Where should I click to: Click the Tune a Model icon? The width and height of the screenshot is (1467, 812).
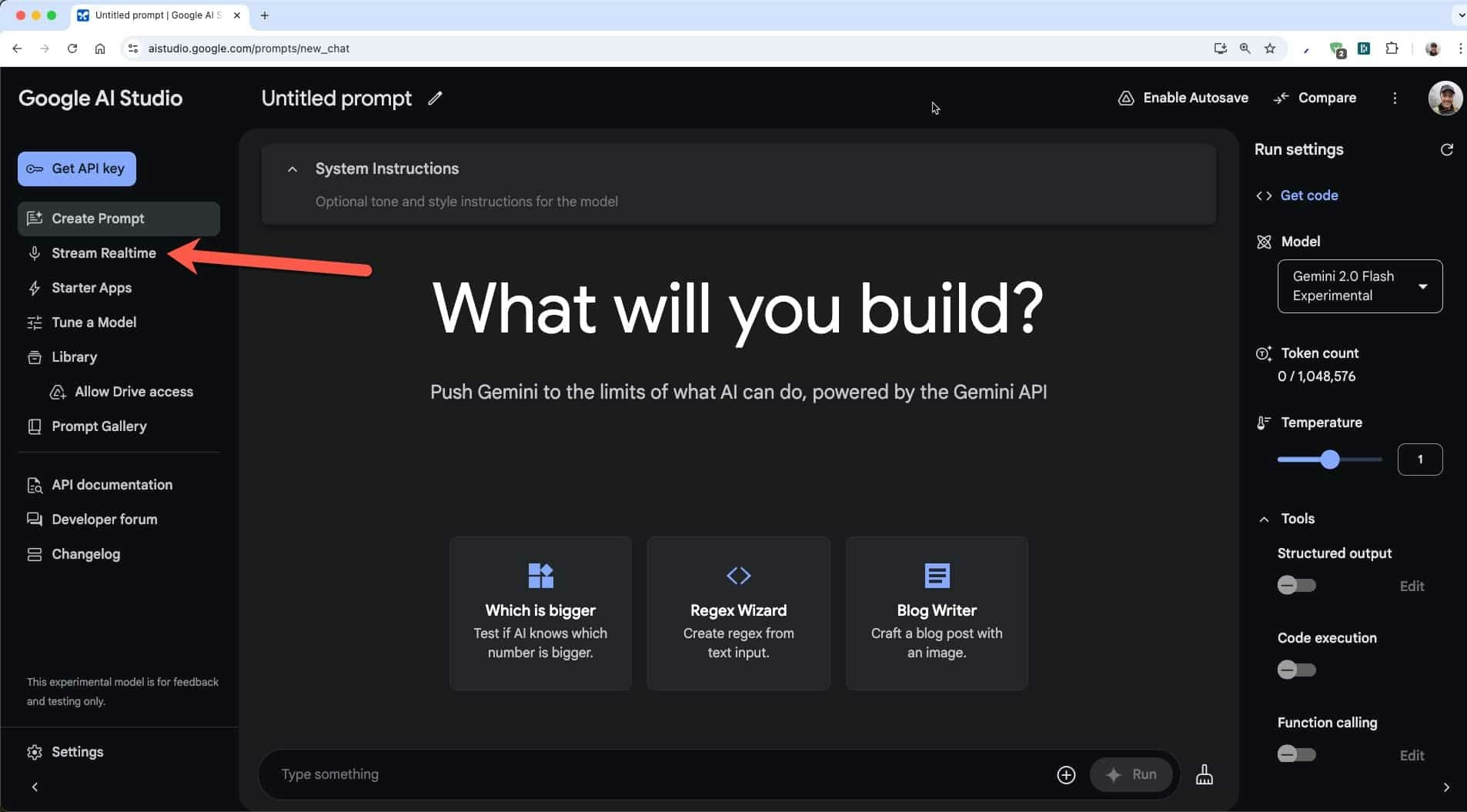pyautogui.click(x=35, y=322)
